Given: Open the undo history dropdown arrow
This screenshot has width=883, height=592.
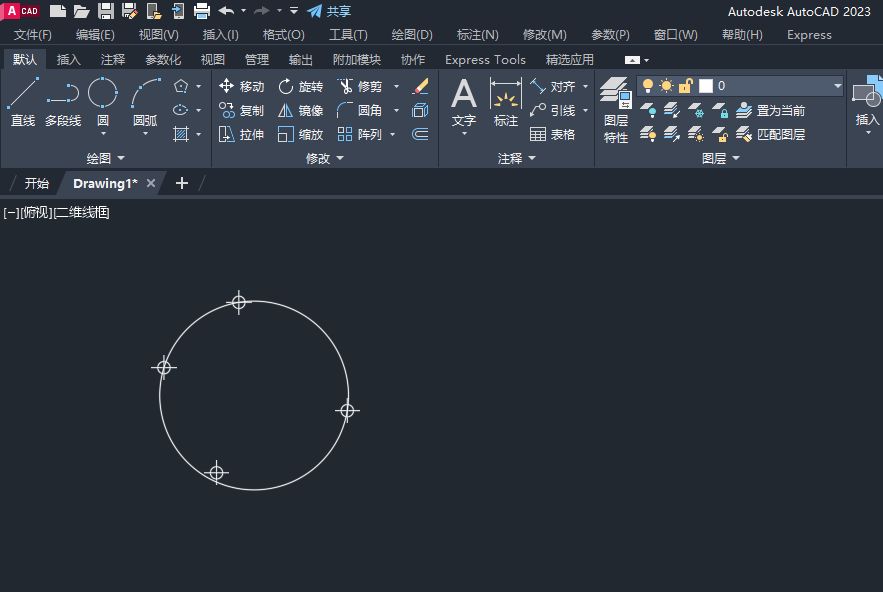Looking at the screenshot, I should pos(243,11).
